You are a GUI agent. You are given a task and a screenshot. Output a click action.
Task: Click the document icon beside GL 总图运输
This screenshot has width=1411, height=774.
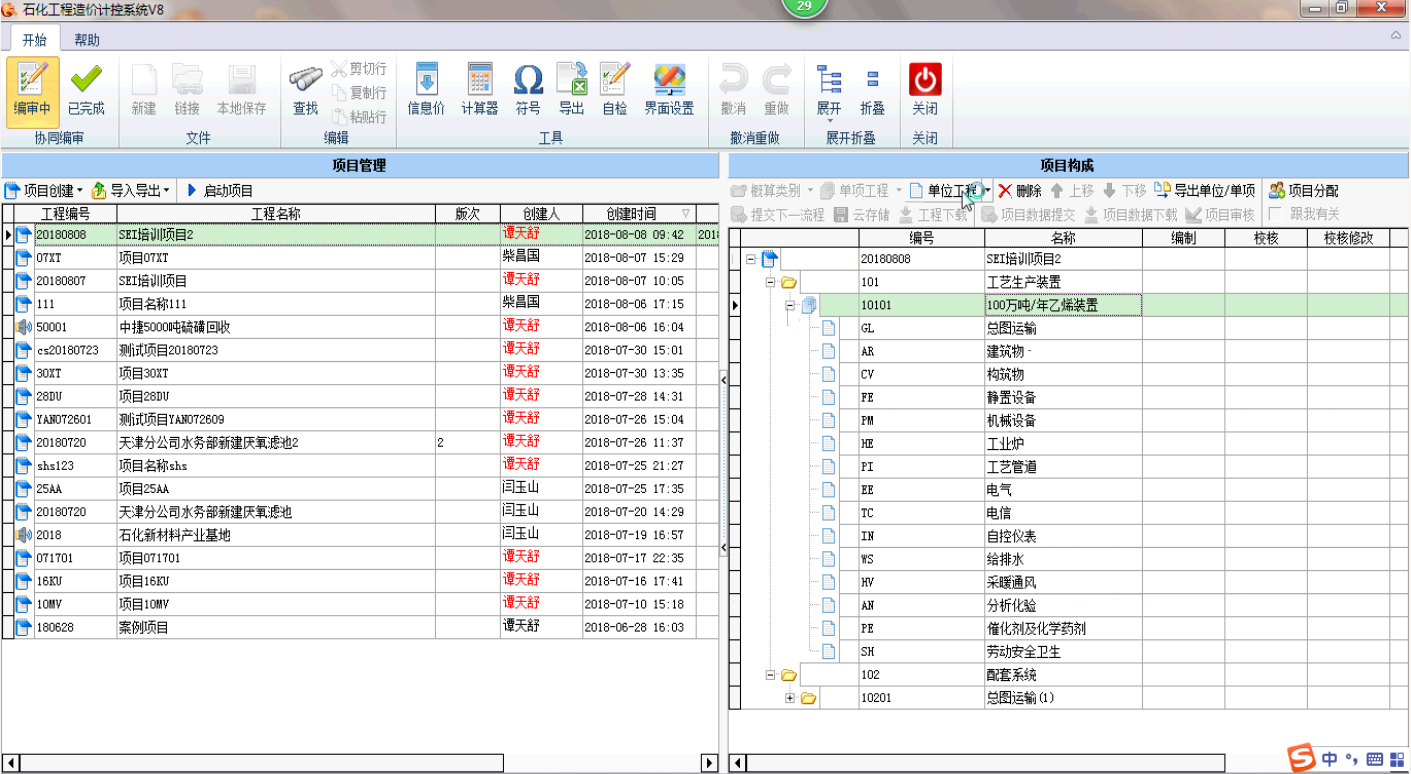point(828,328)
